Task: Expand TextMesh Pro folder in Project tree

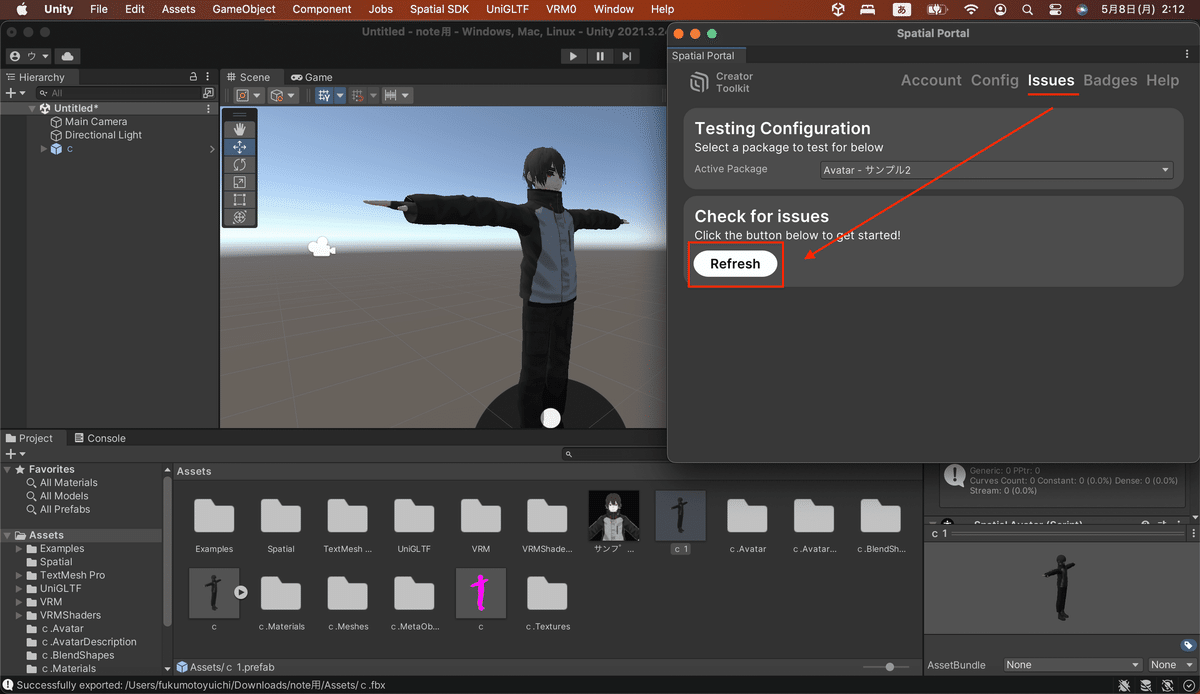Action: coord(19,575)
